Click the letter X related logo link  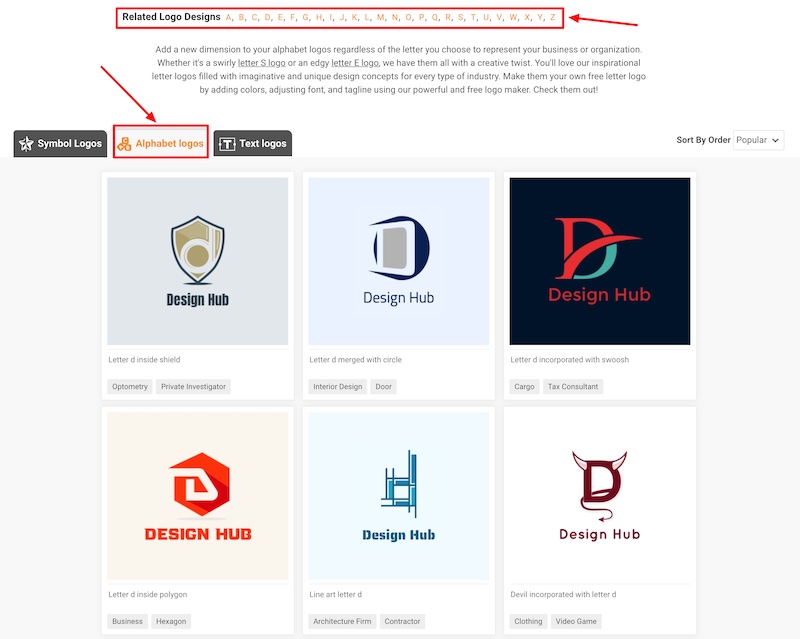tap(527, 17)
